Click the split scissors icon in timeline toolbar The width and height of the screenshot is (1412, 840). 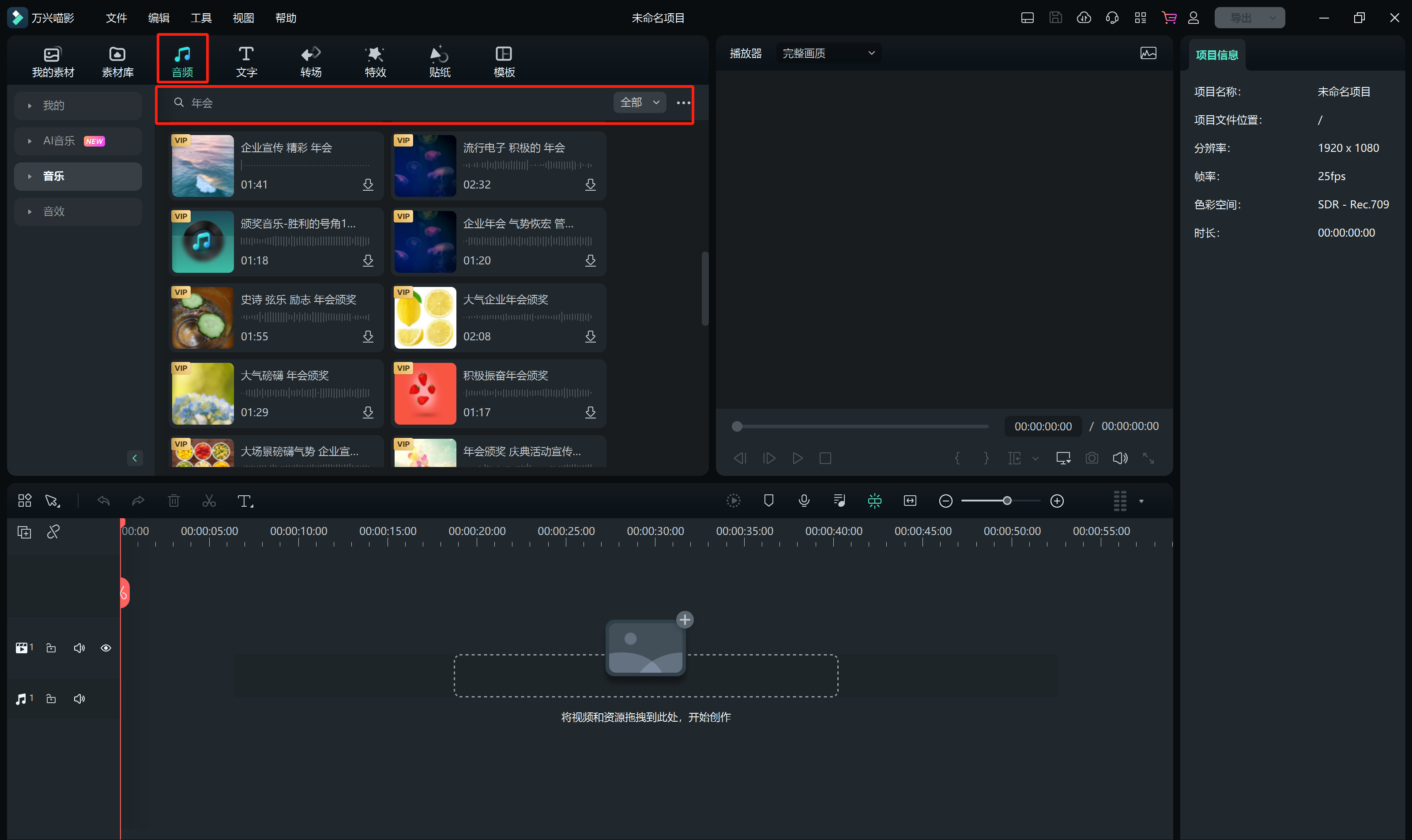click(x=209, y=501)
